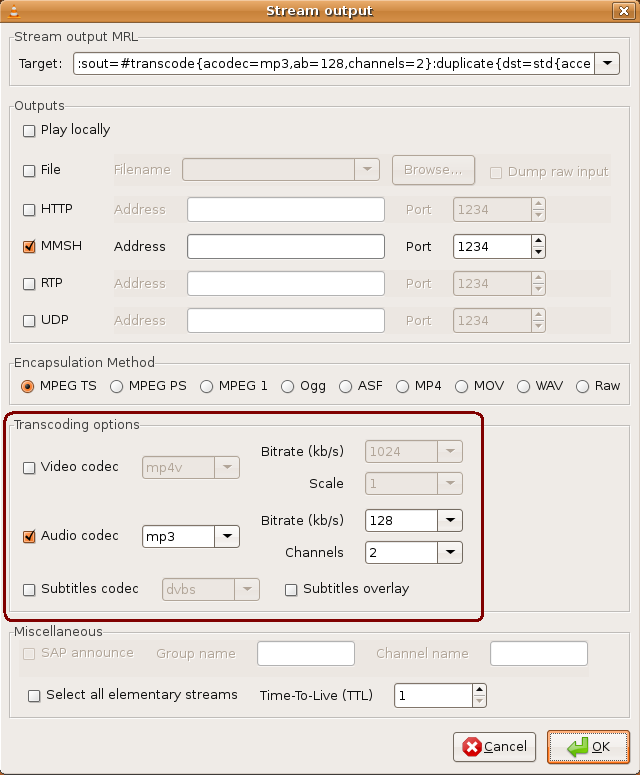
Task: Open the Channels dropdown showing 2
Action: (450, 553)
